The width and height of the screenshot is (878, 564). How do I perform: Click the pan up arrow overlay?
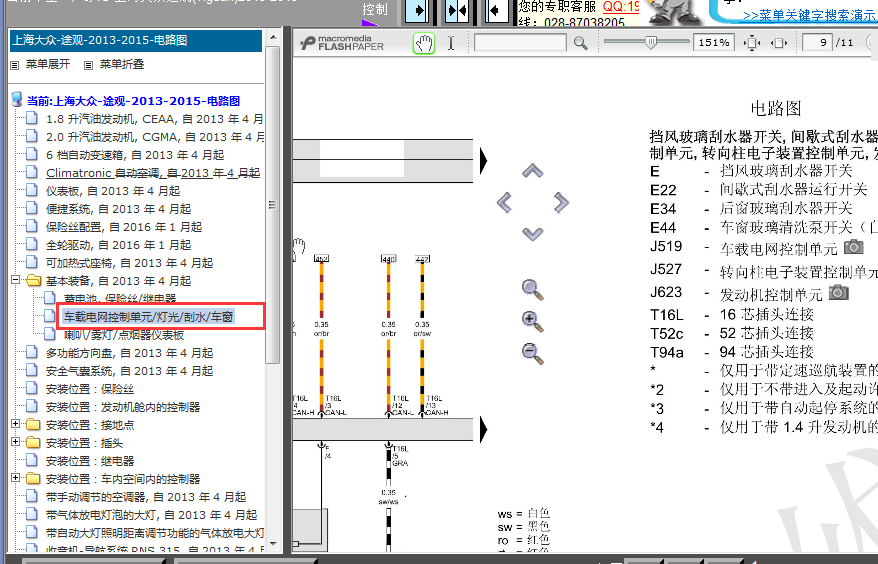[533, 171]
